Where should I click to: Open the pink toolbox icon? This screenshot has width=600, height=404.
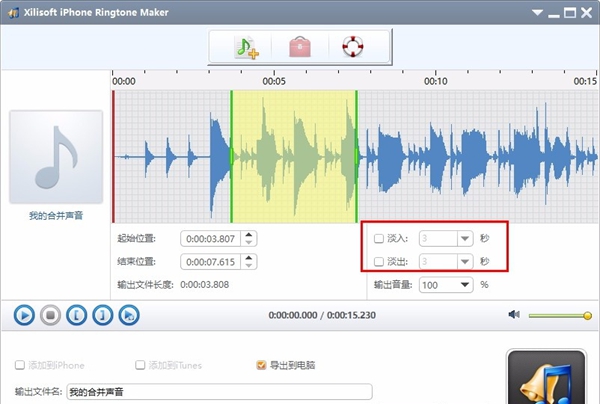(x=300, y=47)
